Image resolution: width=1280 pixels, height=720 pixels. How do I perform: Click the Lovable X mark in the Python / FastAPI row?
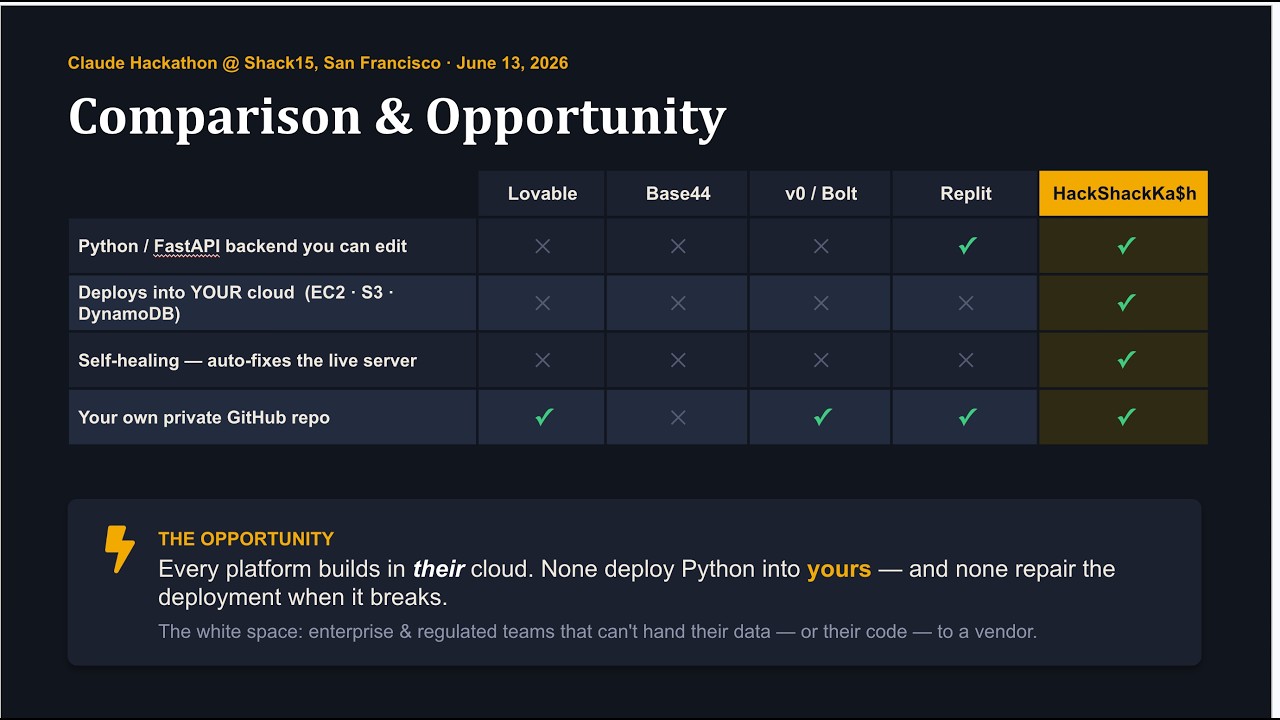pyautogui.click(x=542, y=246)
